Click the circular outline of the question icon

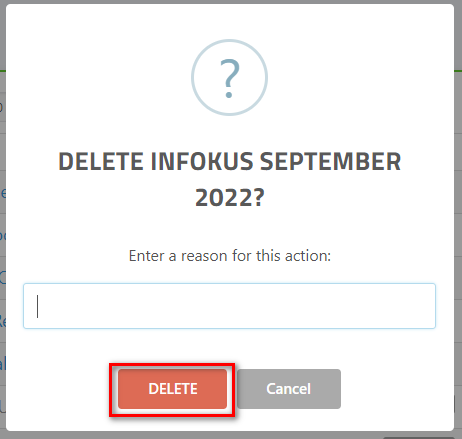(x=230, y=41)
